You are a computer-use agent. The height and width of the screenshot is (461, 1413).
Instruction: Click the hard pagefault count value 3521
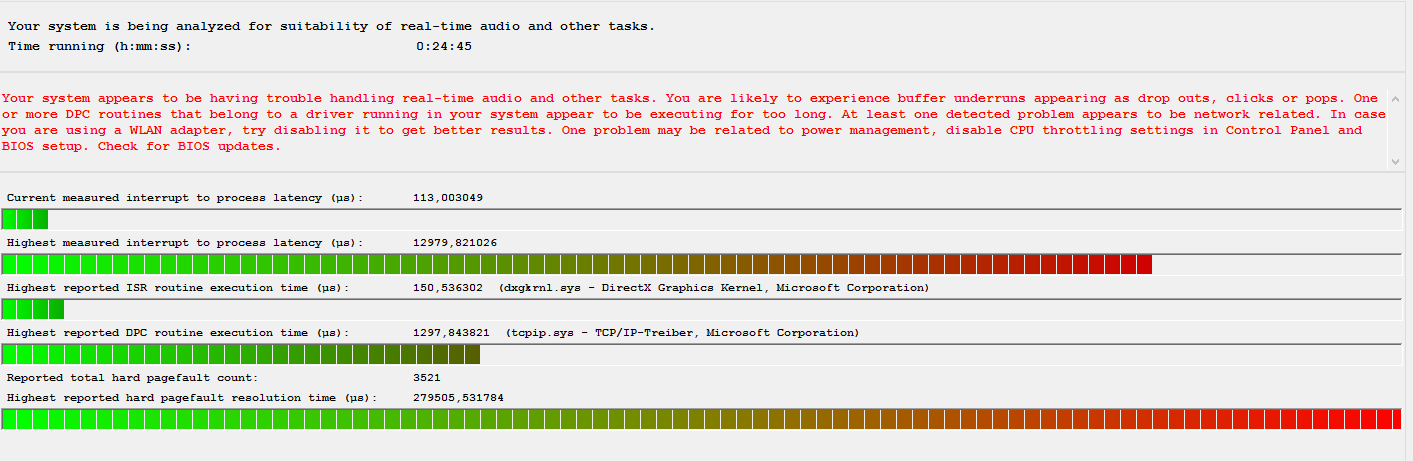click(426, 378)
